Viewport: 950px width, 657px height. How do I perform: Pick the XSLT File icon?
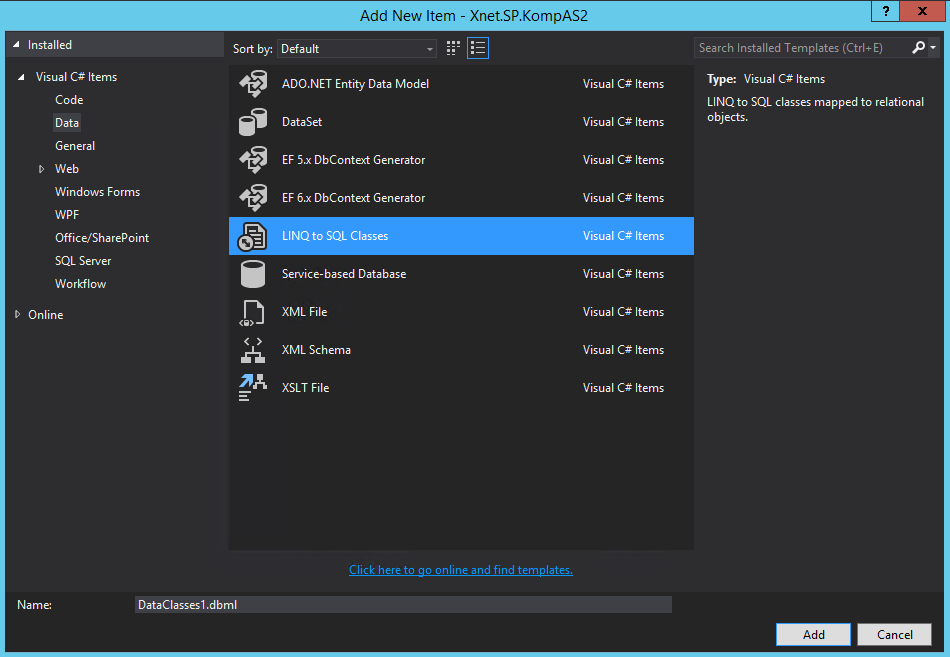point(252,388)
